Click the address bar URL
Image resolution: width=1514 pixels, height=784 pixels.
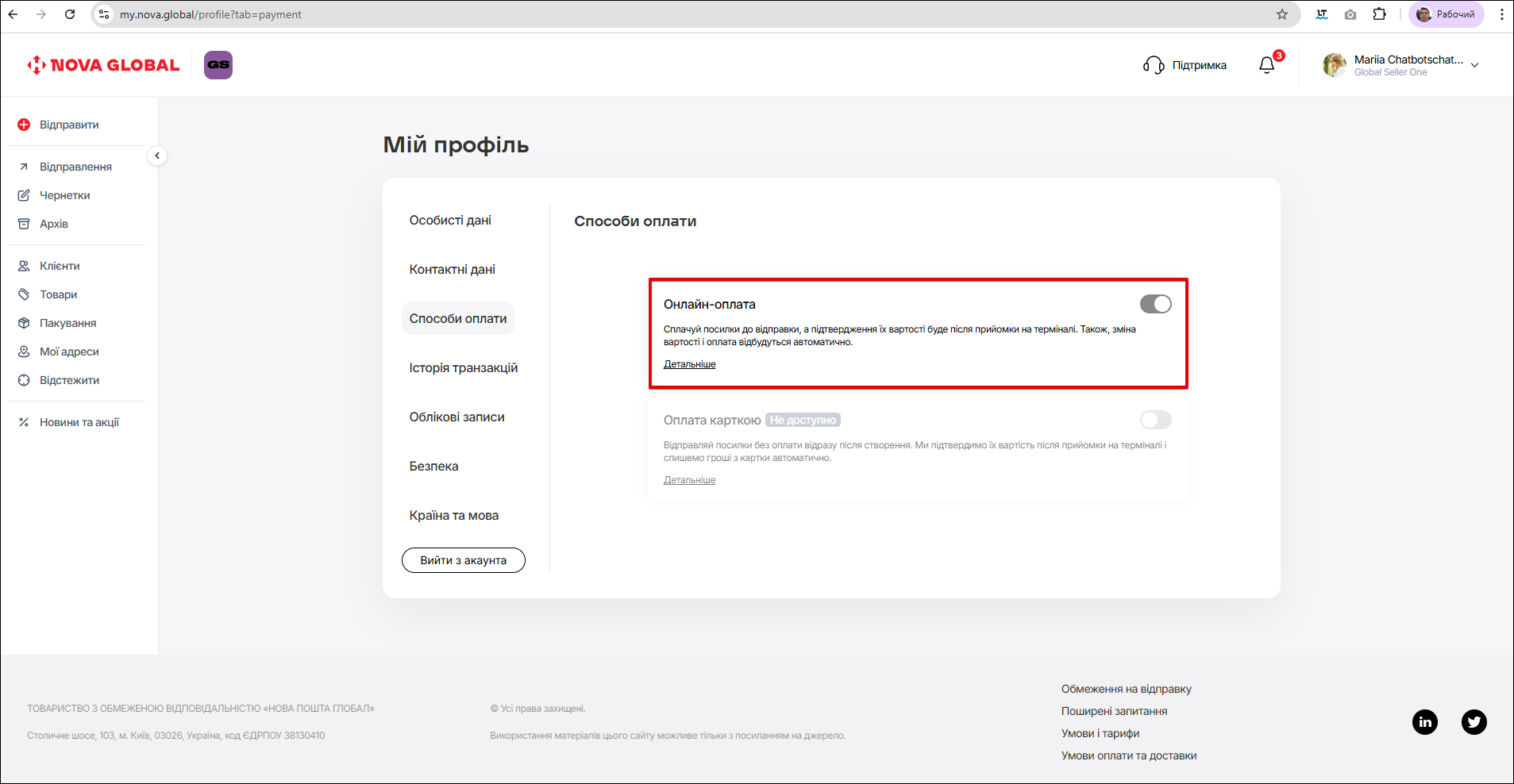(x=210, y=14)
